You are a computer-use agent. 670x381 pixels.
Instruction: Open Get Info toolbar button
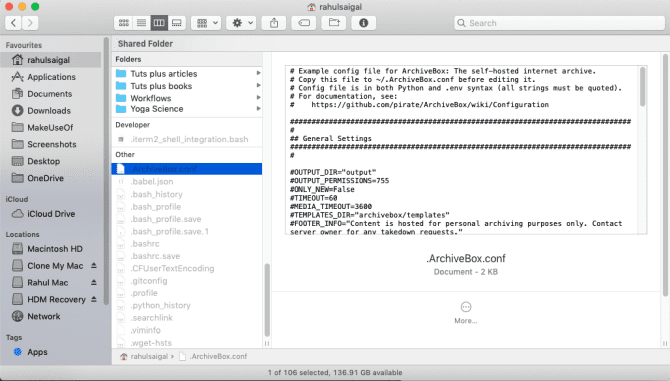click(364, 23)
